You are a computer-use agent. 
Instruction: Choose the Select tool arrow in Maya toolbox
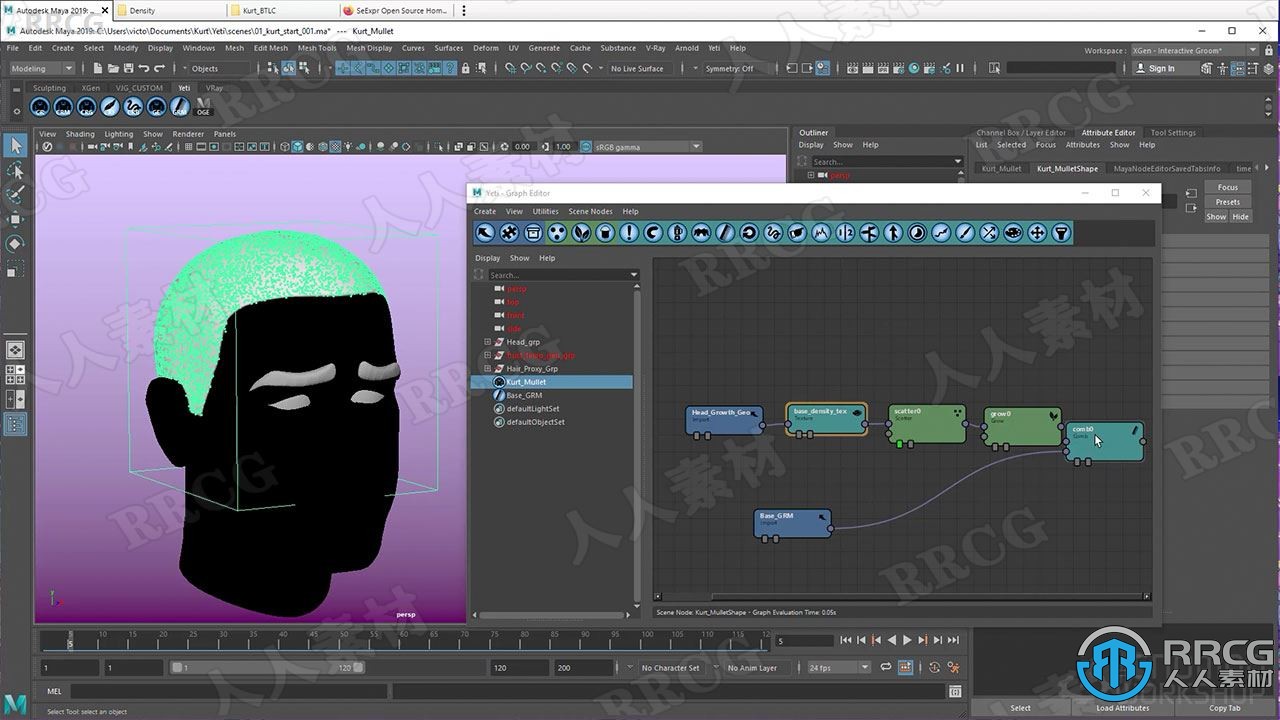[x=15, y=146]
